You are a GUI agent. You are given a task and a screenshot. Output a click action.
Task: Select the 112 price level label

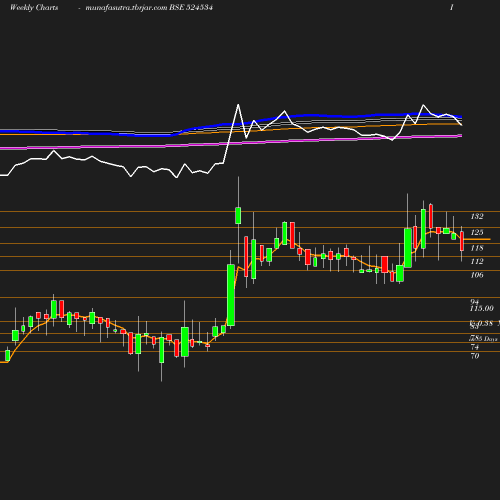pos(477,261)
